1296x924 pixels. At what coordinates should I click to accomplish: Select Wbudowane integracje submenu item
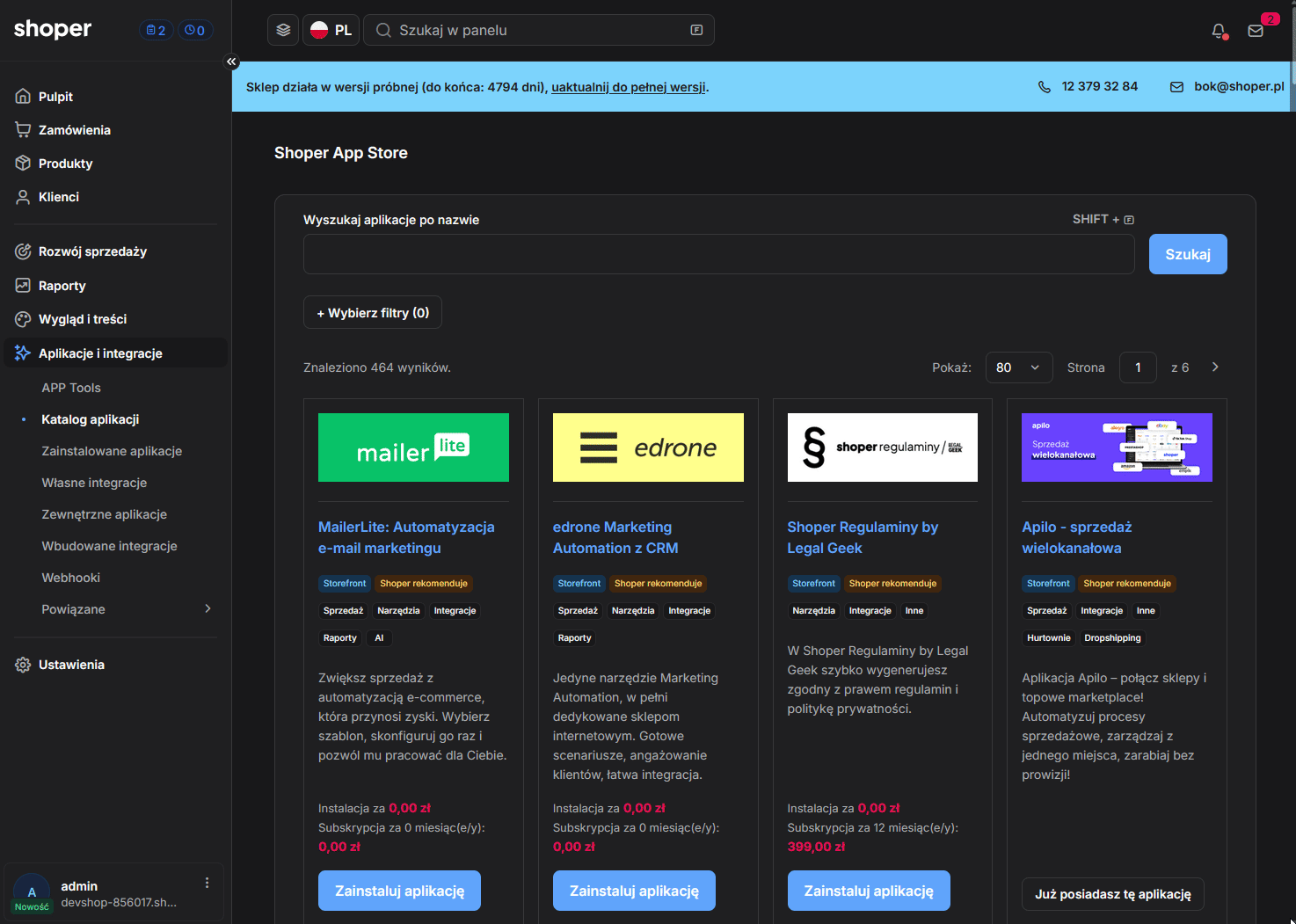tap(109, 546)
